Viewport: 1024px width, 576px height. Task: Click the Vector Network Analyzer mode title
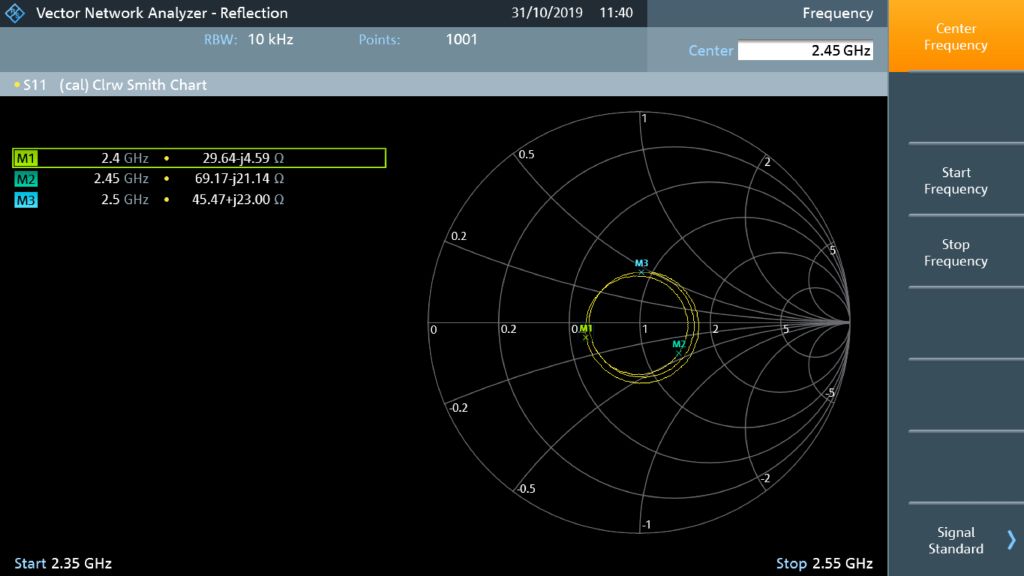click(161, 13)
